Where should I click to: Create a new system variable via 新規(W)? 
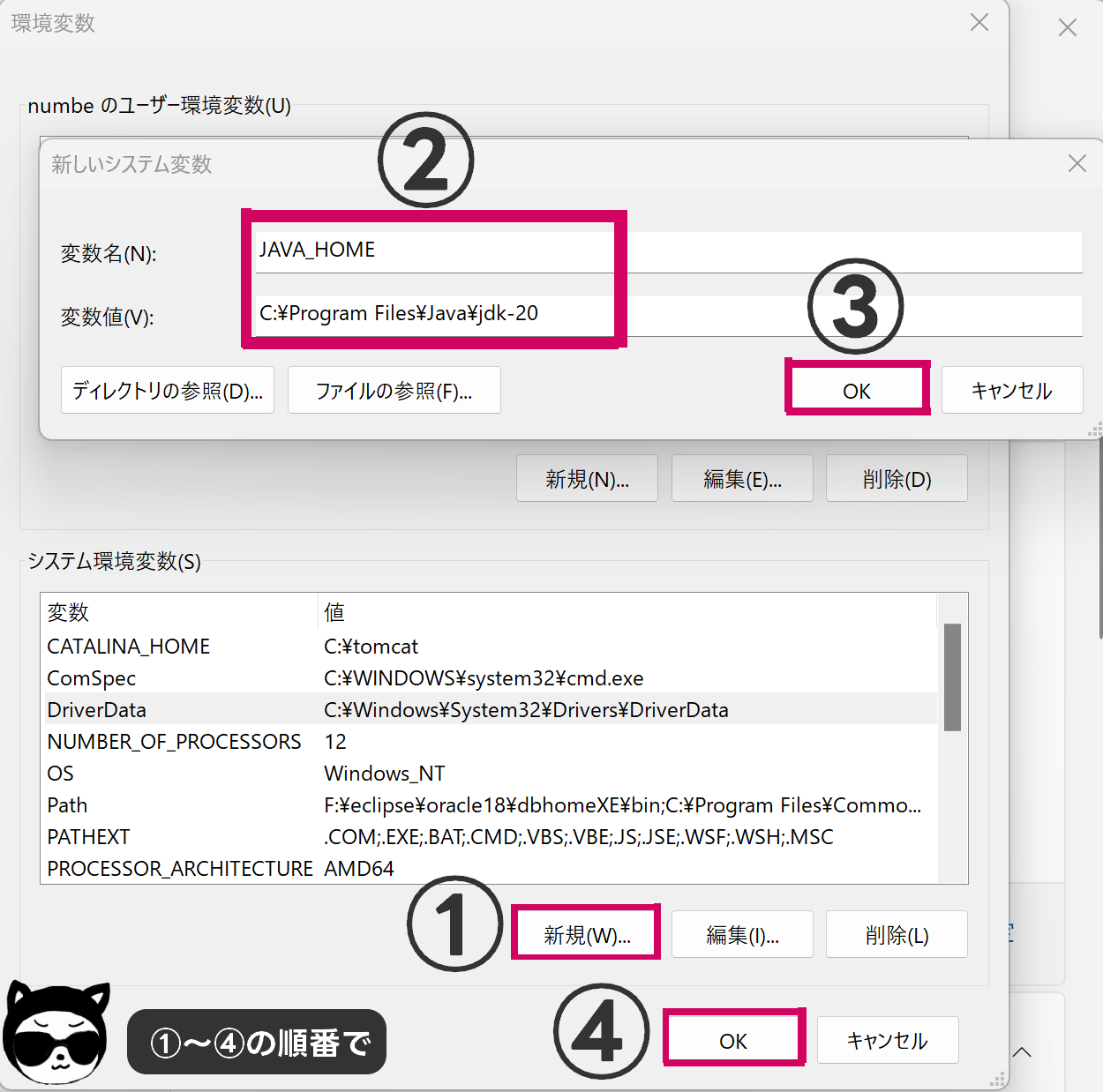585,933
